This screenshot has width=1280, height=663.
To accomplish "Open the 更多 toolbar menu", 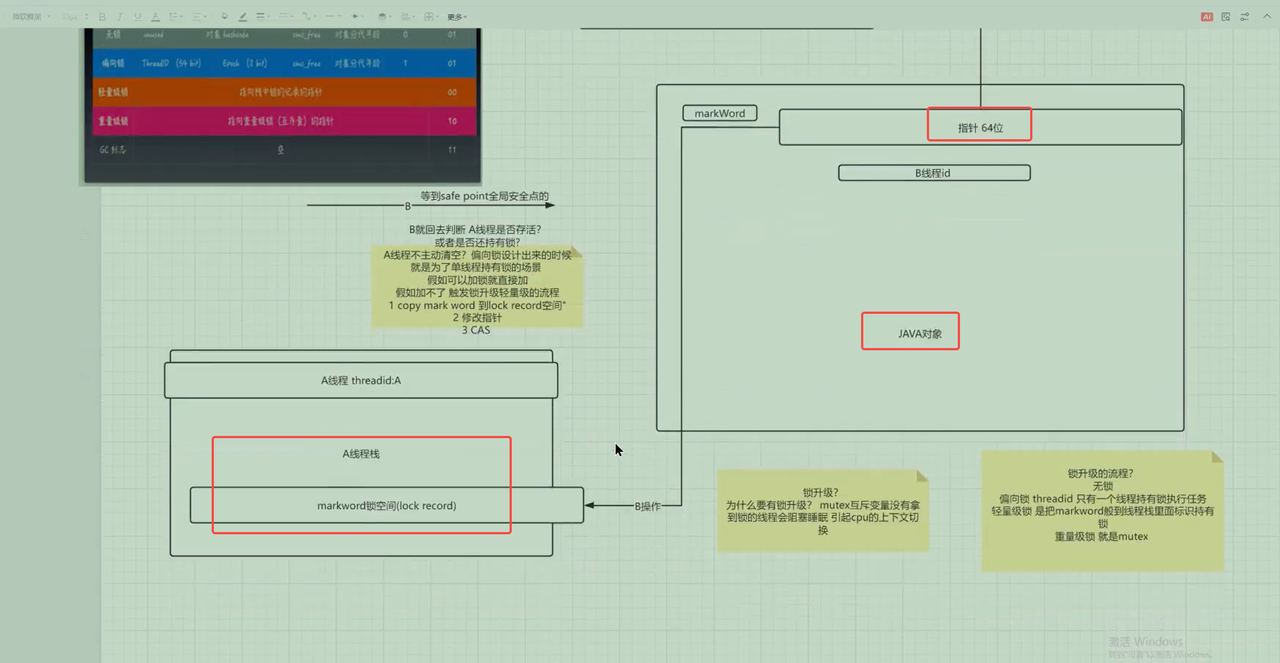I will [457, 17].
